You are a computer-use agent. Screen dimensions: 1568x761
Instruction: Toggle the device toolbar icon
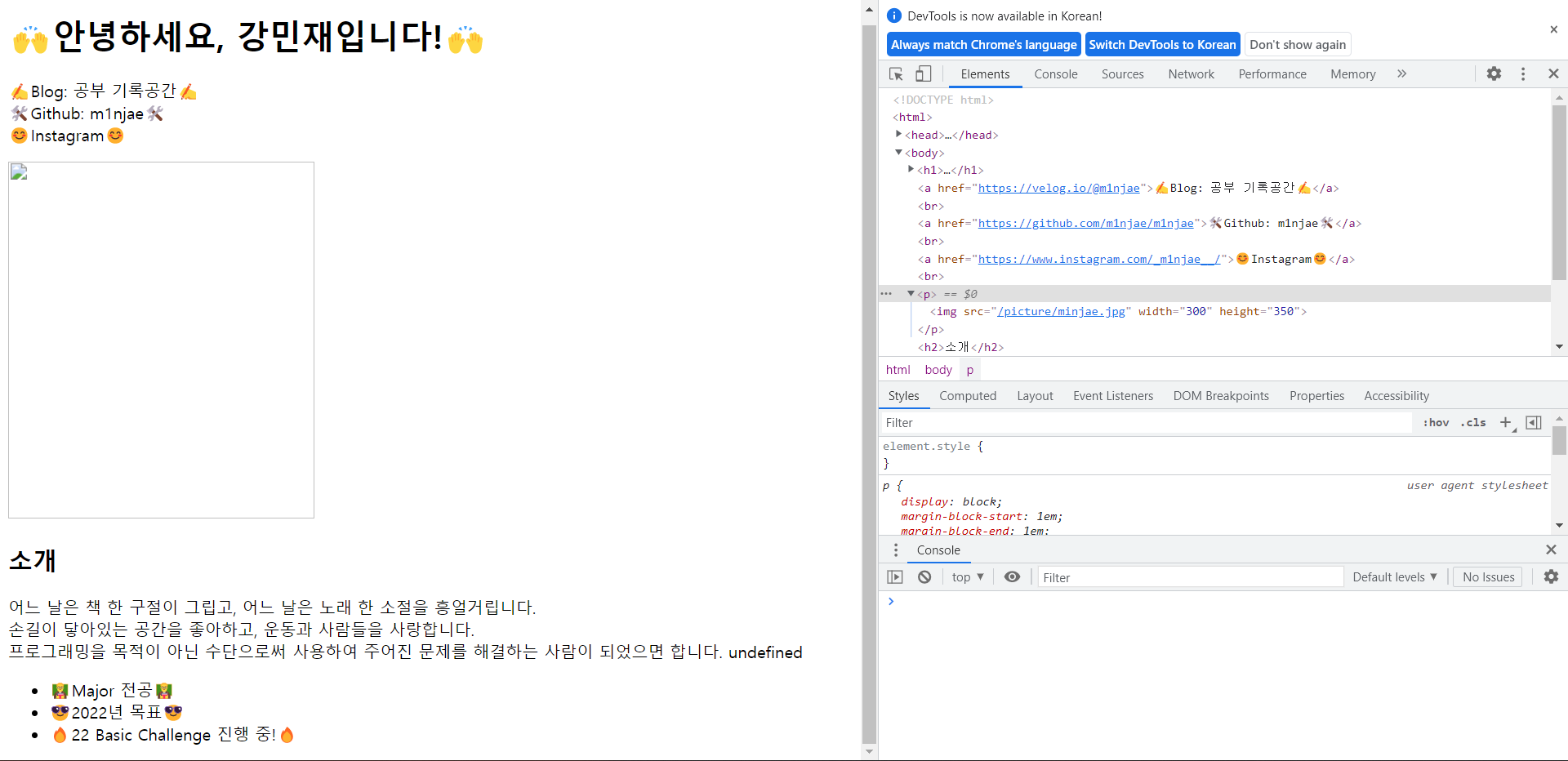tap(923, 74)
